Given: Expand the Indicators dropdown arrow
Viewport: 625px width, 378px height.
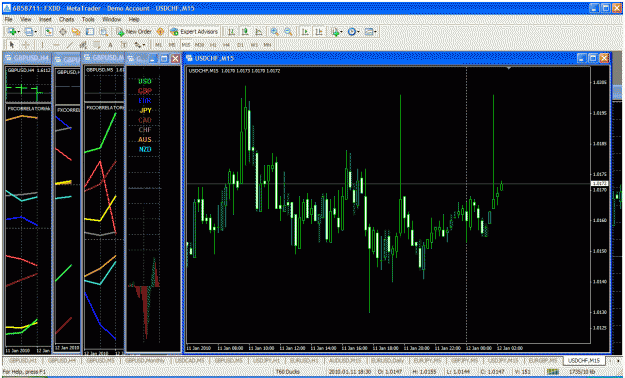Looking at the screenshot, I should pyautogui.click(x=342, y=32).
